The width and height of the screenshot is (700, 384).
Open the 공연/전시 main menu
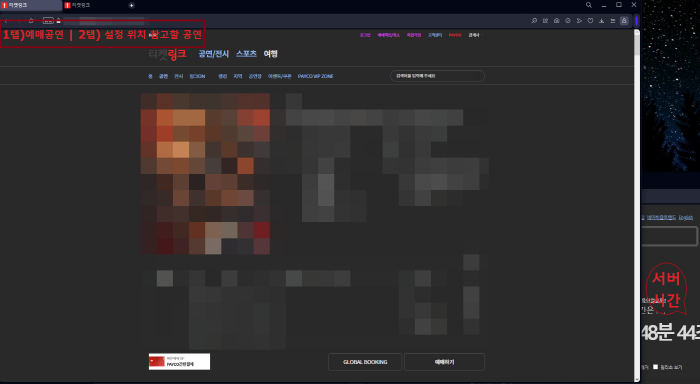(214, 54)
